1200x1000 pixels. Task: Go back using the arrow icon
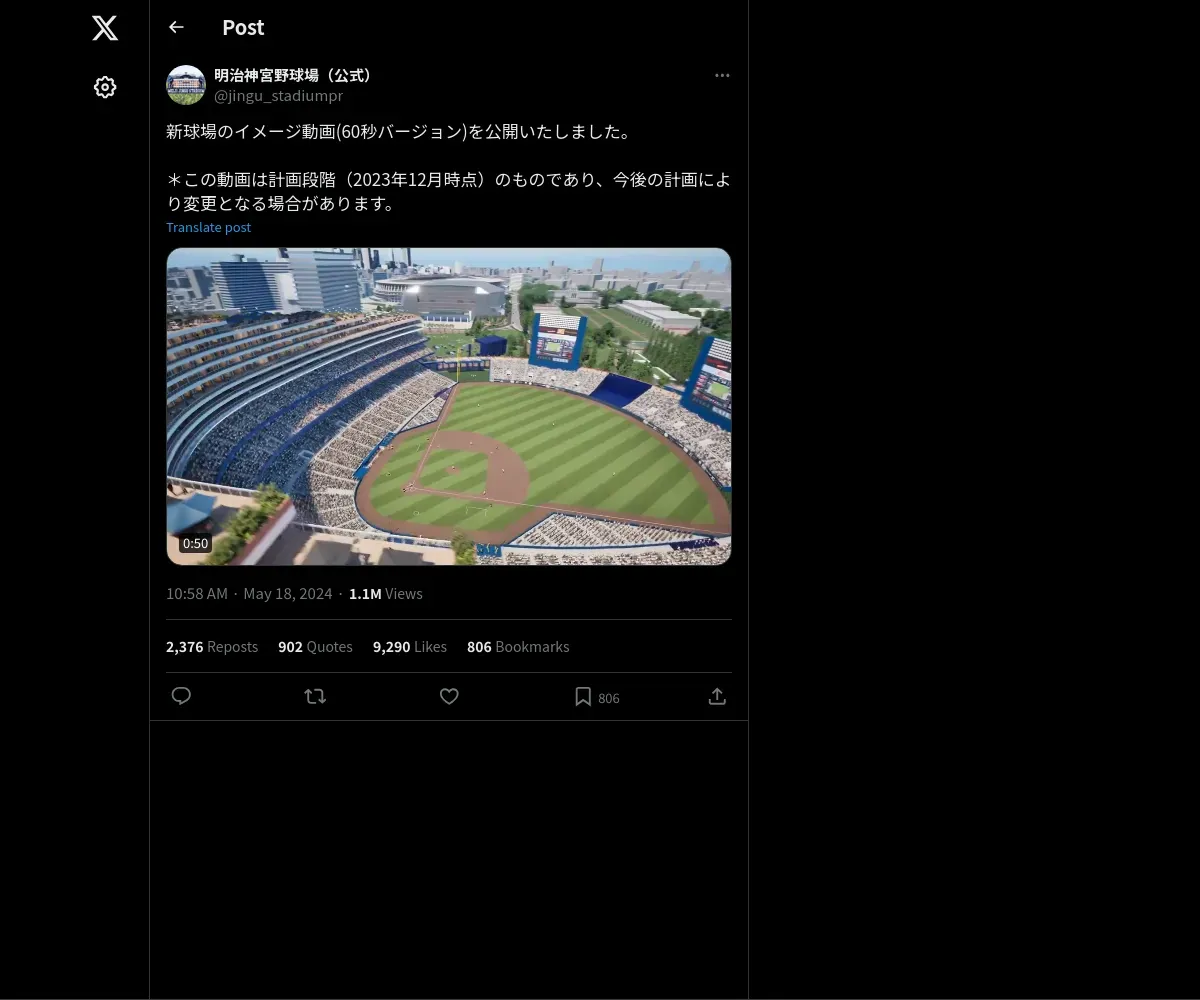tap(176, 27)
